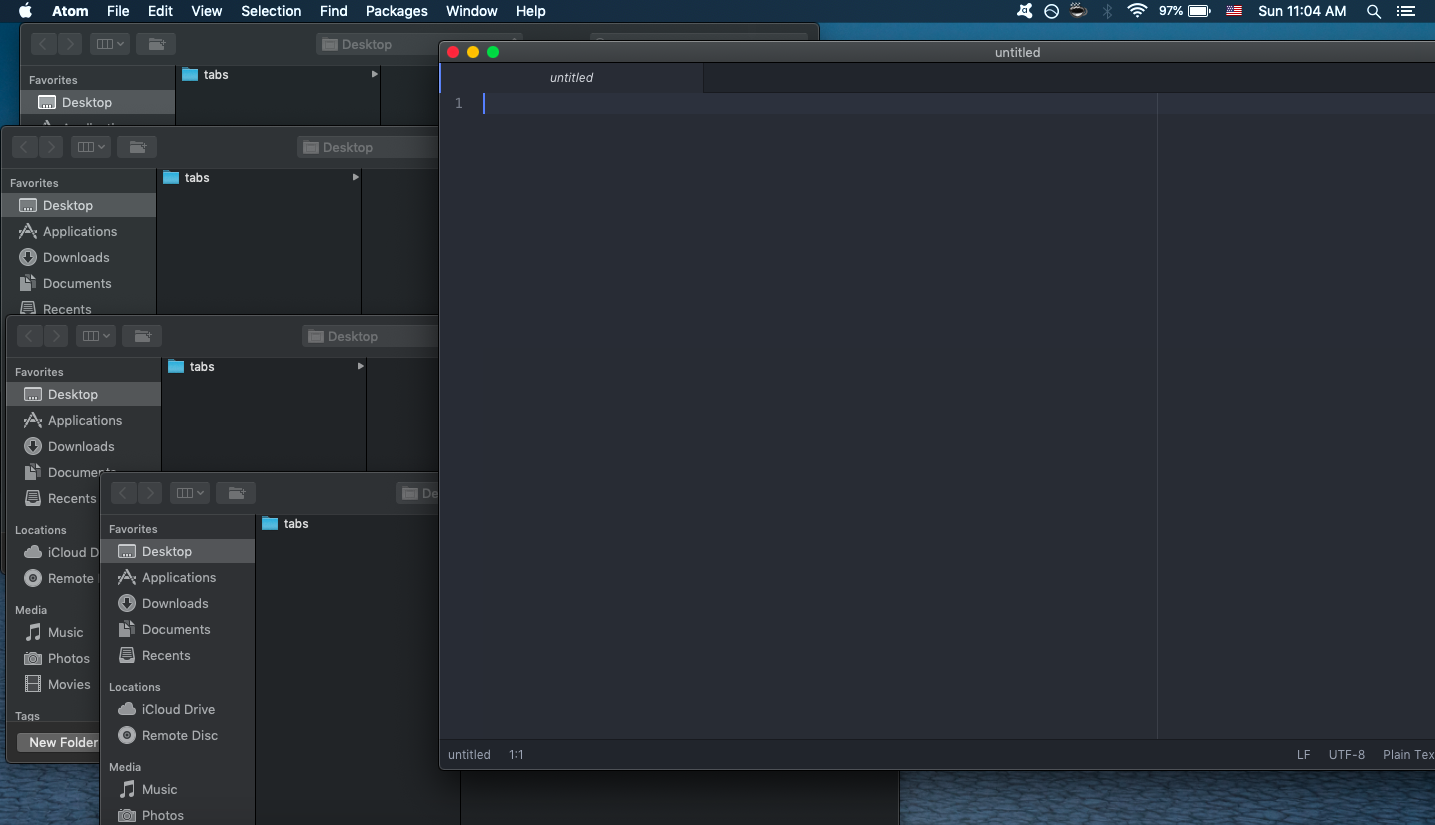The width and height of the screenshot is (1435, 825).
Task: Open the view options dropdown in the top Finder window
Action: pos(110,43)
